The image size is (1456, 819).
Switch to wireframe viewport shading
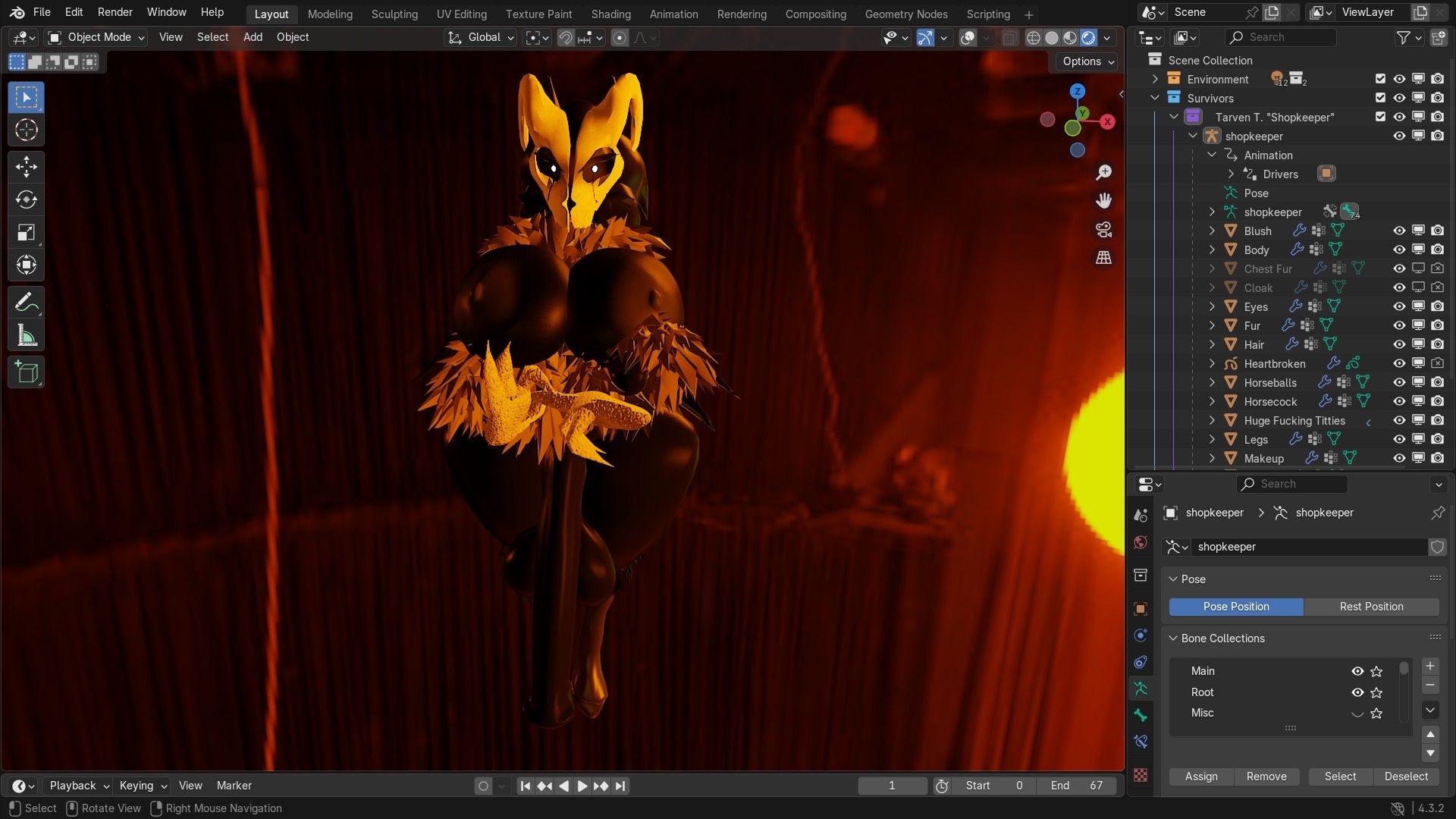(1034, 37)
